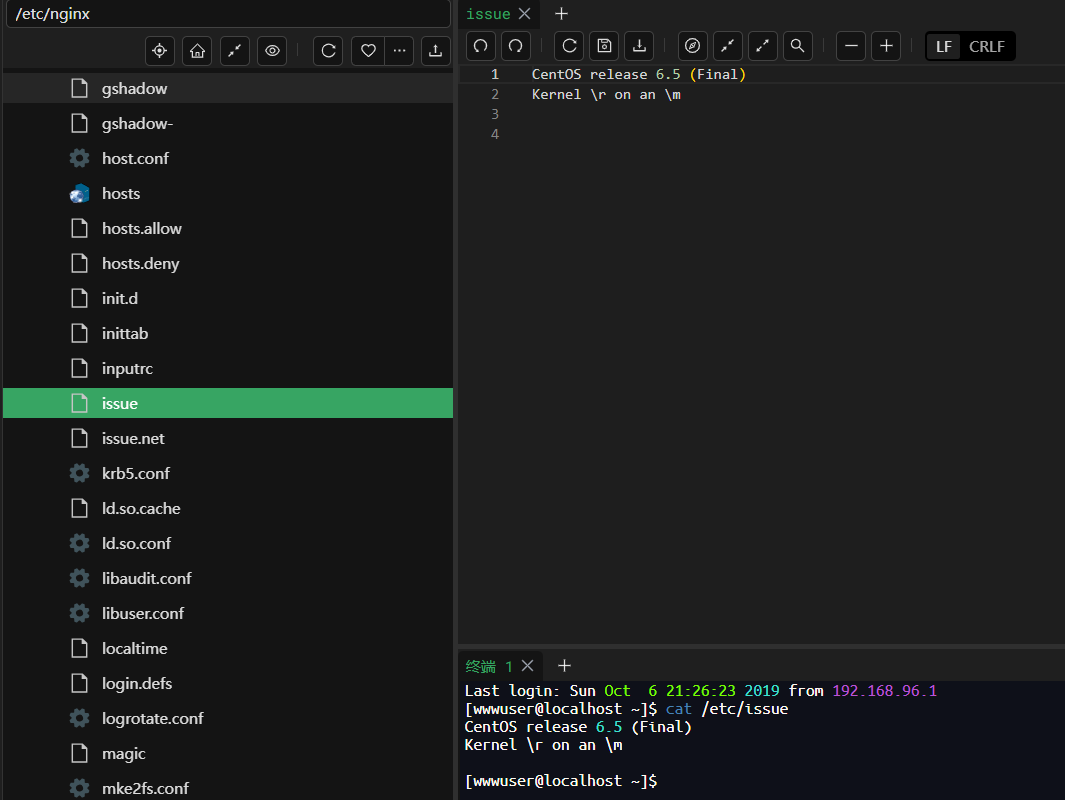Go to home directory icon
Viewport: 1065px width, 800px height.
(x=198, y=51)
